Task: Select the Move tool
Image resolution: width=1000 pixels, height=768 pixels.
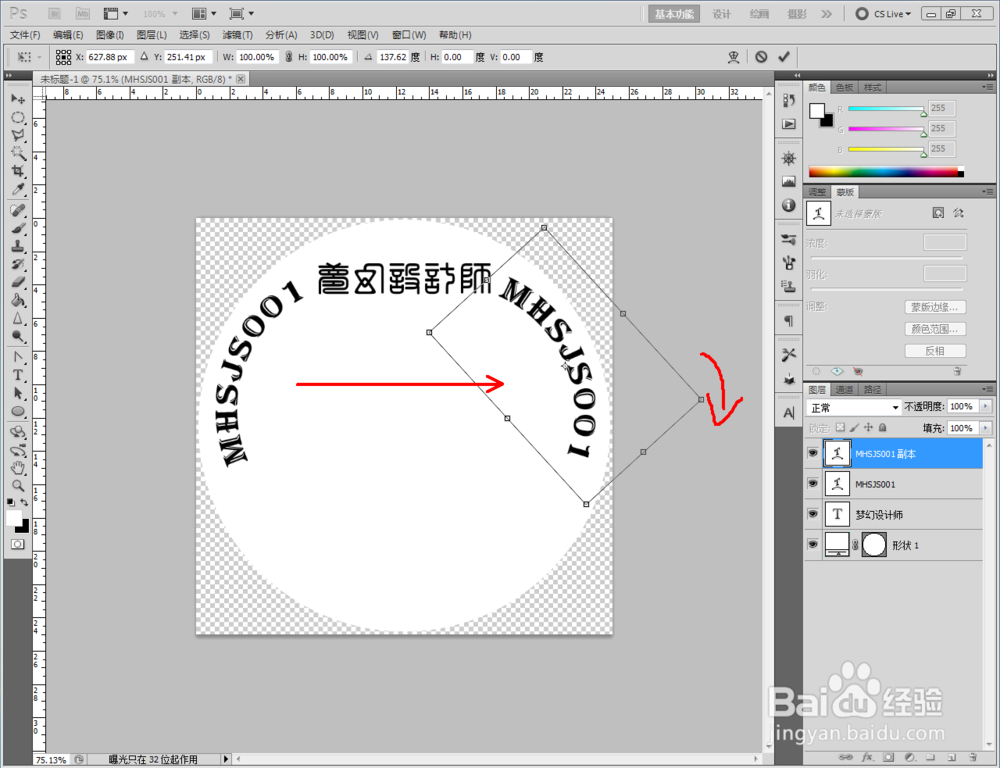Action: [18, 97]
